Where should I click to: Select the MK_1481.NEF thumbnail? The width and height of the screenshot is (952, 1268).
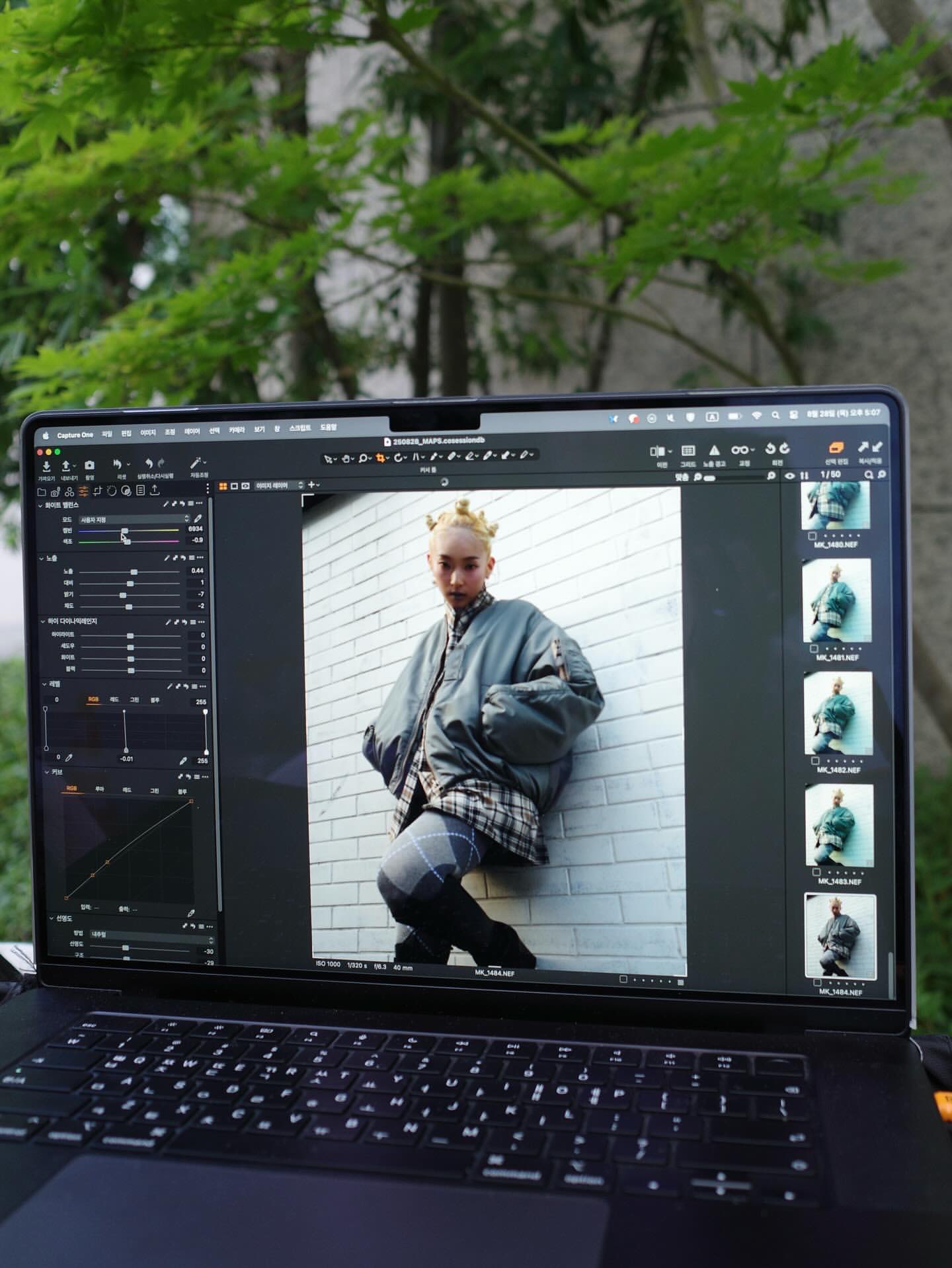tap(836, 601)
